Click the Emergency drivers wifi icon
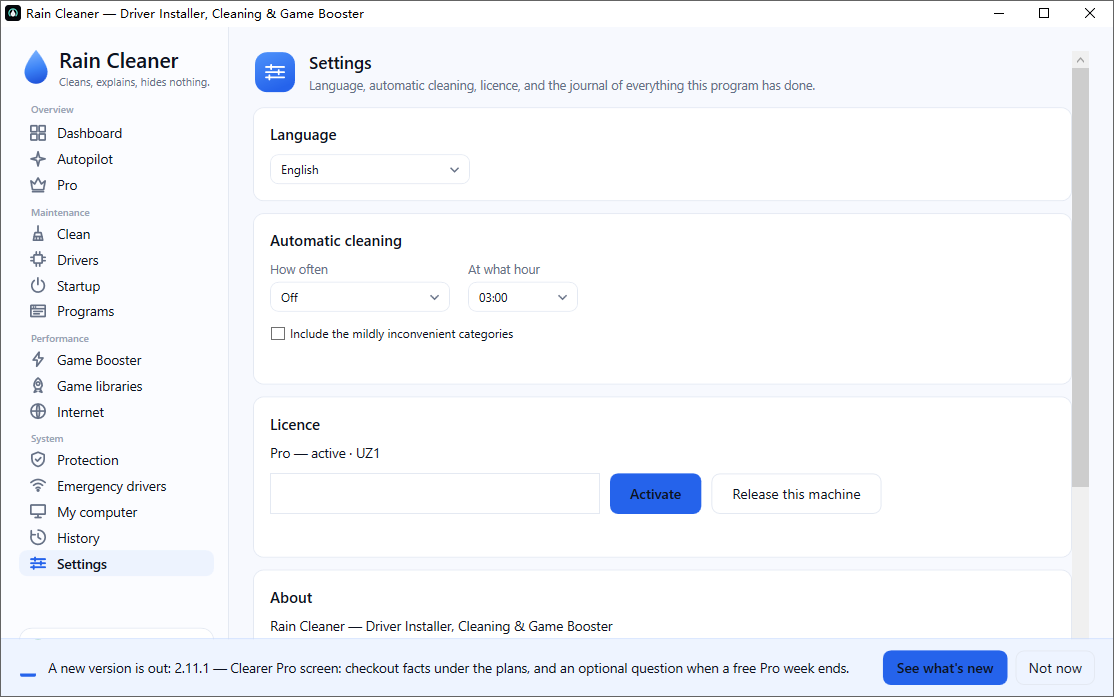This screenshot has height=697, width=1114. click(x=38, y=486)
